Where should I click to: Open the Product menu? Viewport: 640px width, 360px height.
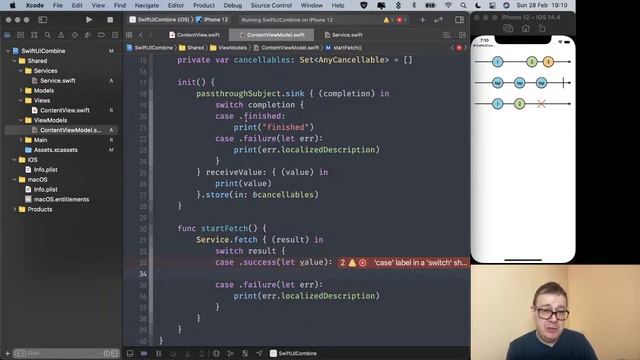click(204, 5)
